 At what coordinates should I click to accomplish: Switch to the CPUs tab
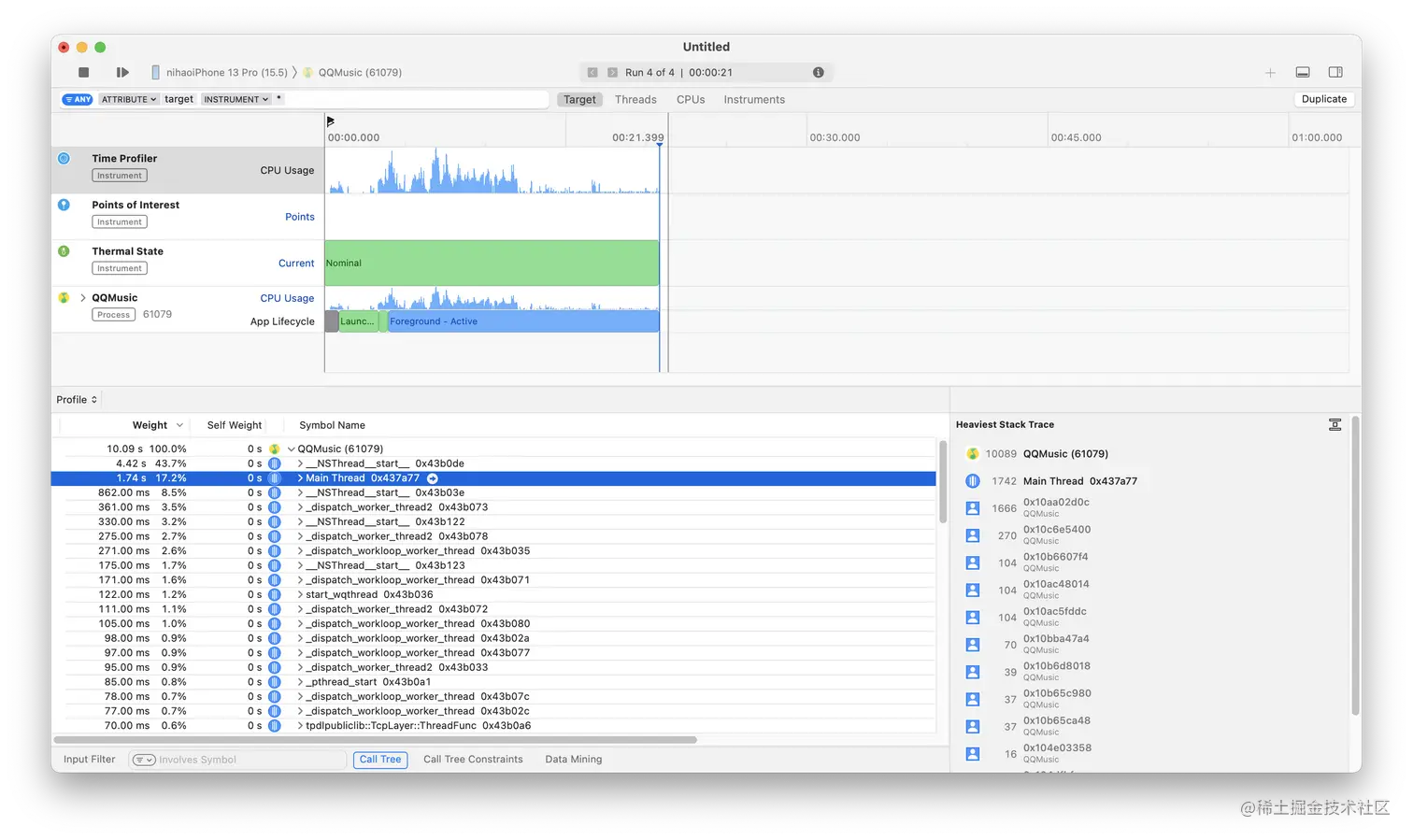(x=691, y=99)
